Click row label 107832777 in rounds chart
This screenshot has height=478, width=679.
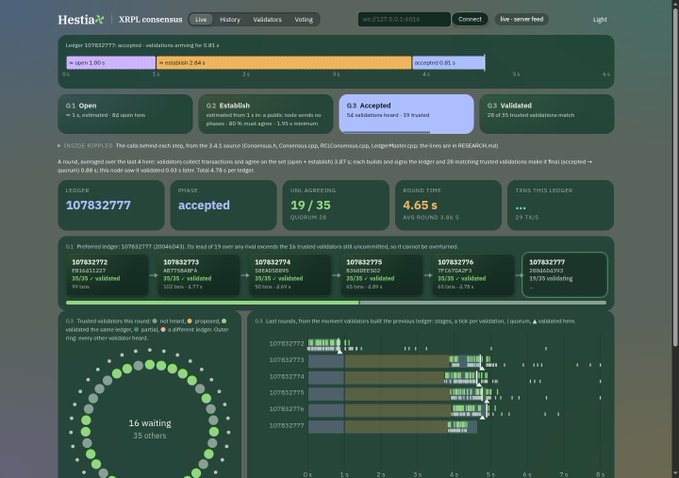pos(287,426)
